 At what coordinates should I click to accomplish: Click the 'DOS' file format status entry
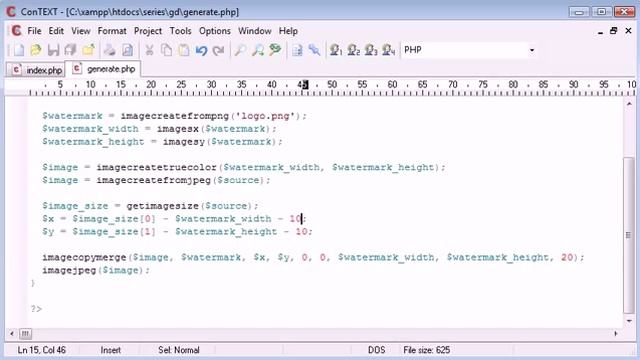[376, 350]
